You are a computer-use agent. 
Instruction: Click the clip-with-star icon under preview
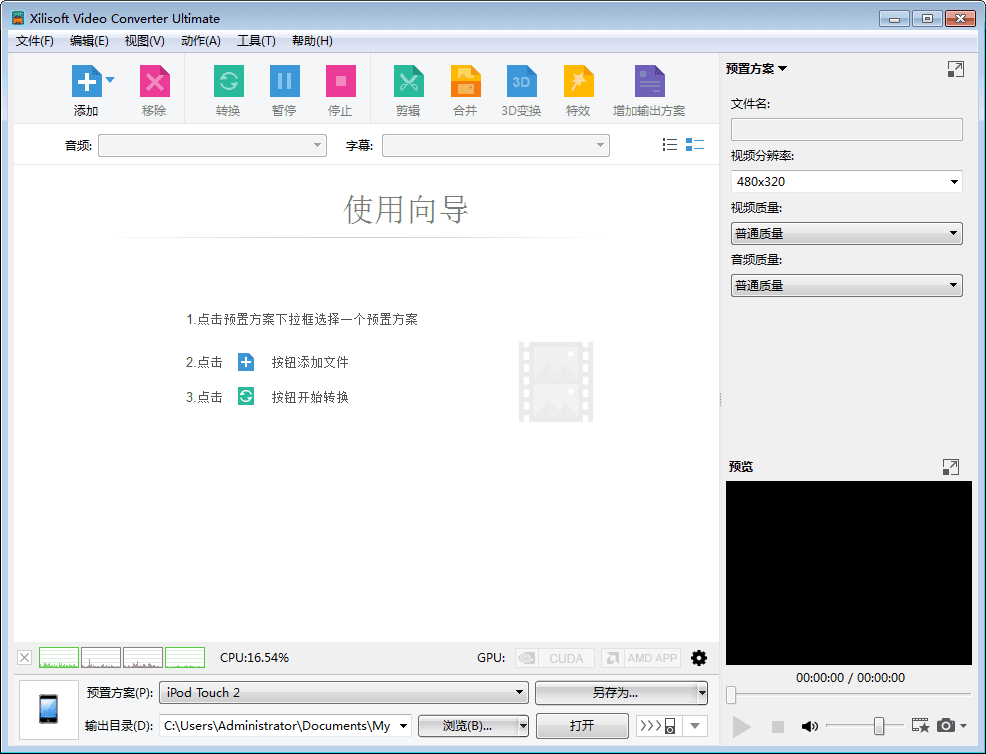[x=920, y=726]
